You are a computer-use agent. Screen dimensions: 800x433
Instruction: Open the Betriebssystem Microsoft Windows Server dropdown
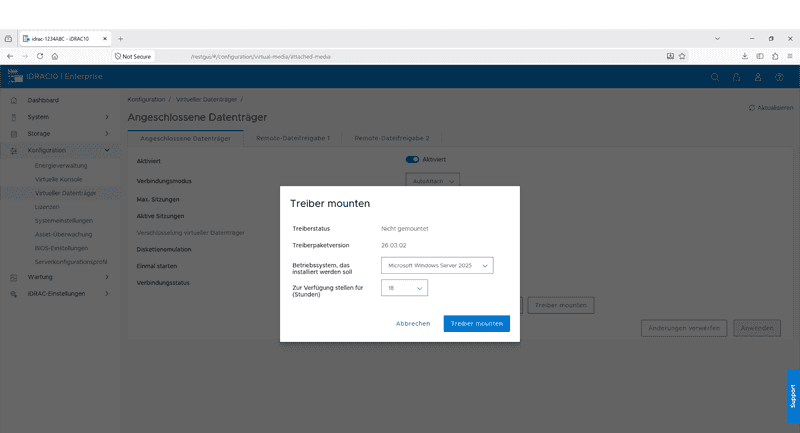(437, 265)
